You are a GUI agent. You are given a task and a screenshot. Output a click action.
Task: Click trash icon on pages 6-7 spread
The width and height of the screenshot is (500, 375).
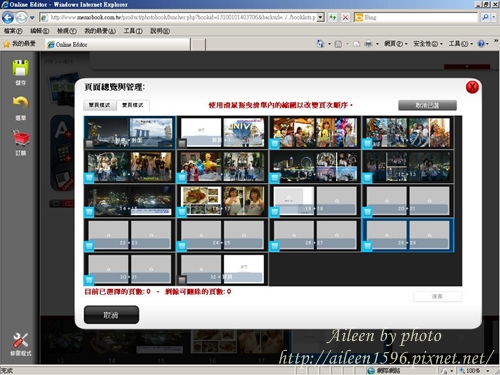[x=89, y=178]
